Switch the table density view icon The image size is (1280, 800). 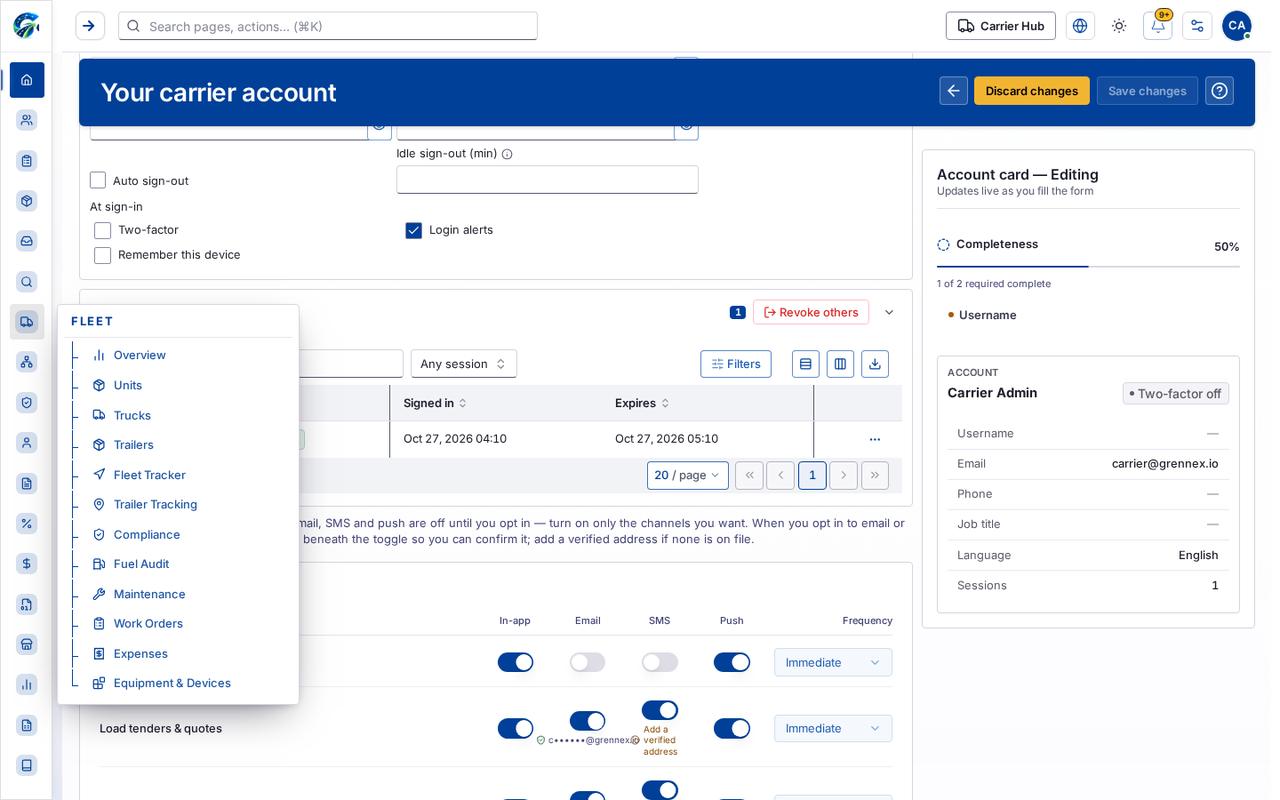pyautogui.click(x=806, y=364)
